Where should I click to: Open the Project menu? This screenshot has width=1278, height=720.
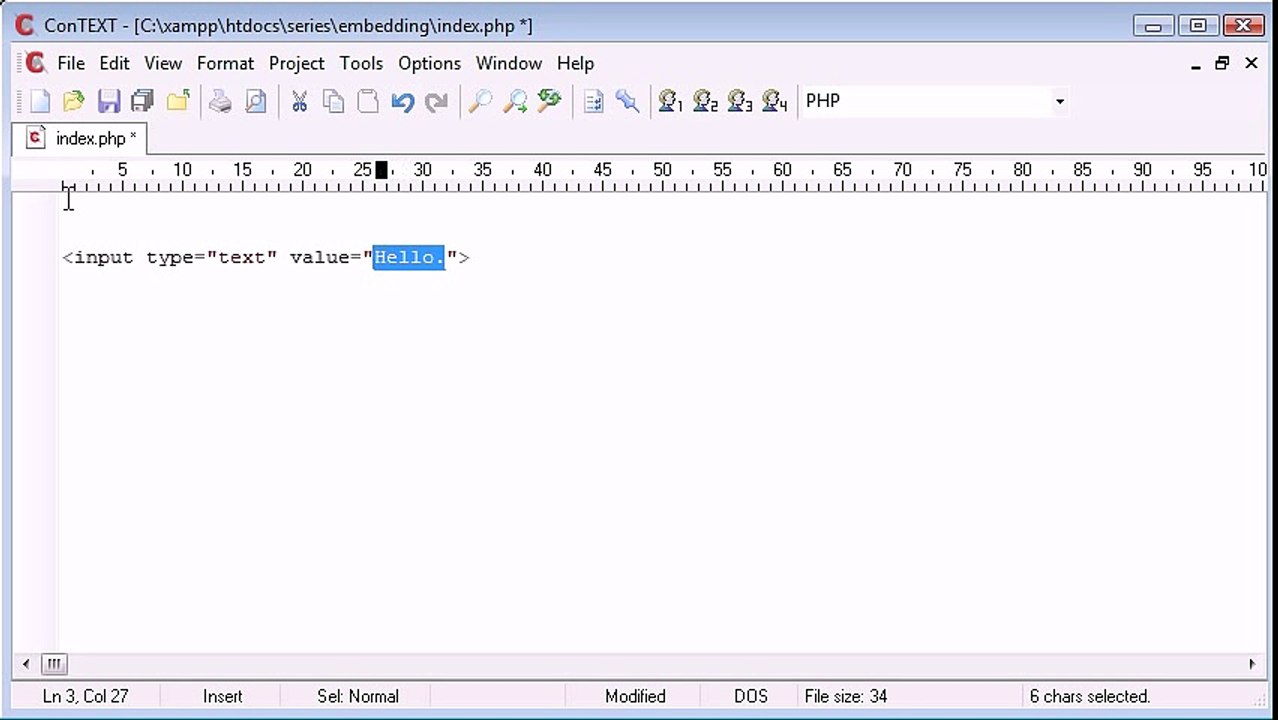tap(297, 63)
